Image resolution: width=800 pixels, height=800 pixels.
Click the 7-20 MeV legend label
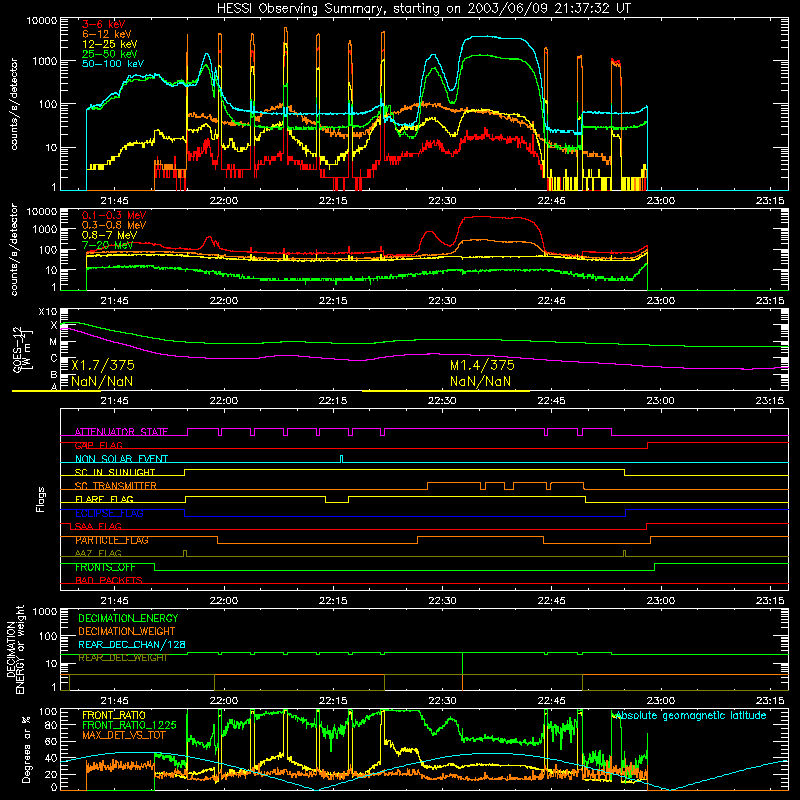(108, 245)
